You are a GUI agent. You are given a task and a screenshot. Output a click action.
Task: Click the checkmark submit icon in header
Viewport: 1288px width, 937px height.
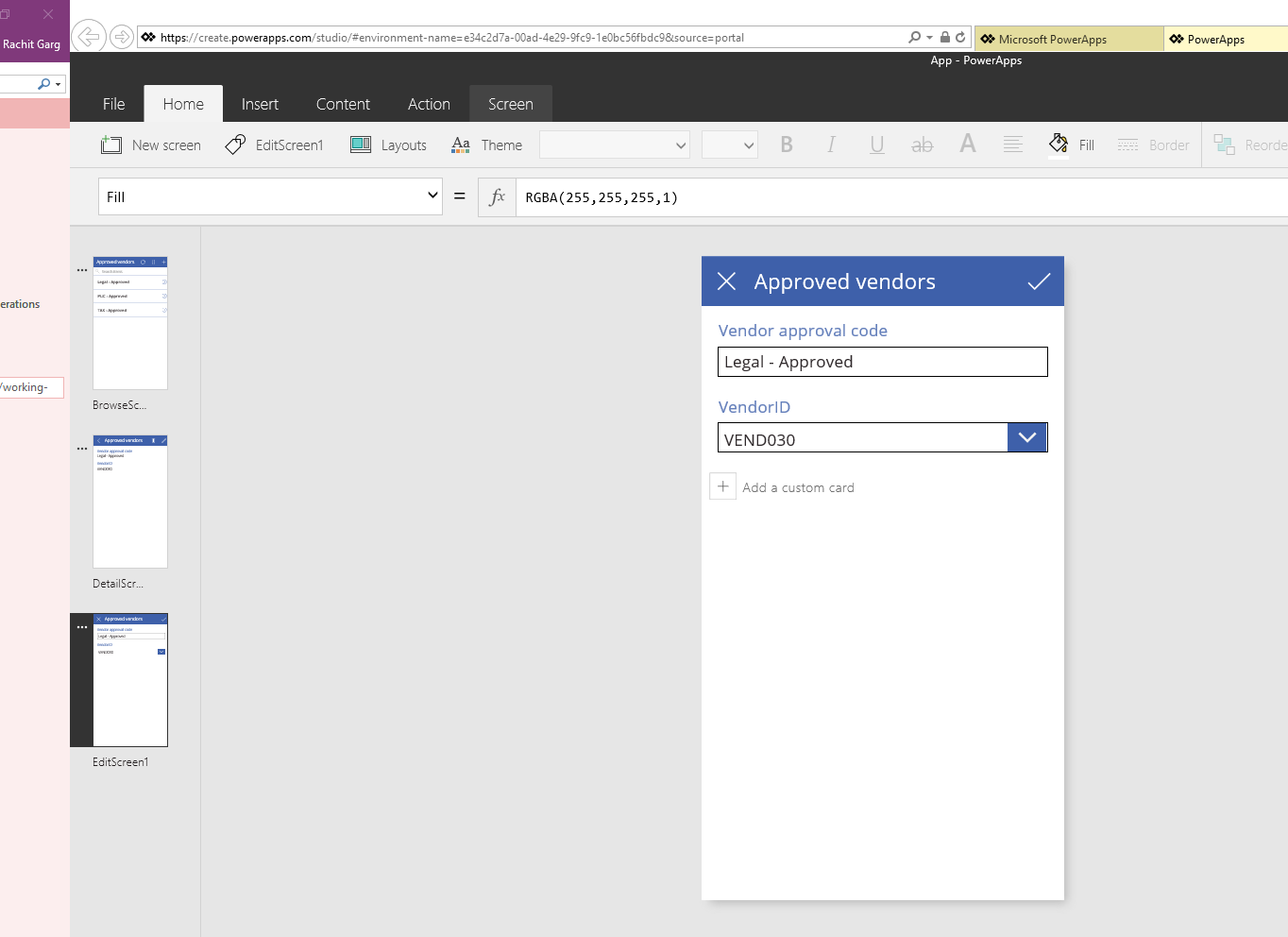click(x=1039, y=281)
